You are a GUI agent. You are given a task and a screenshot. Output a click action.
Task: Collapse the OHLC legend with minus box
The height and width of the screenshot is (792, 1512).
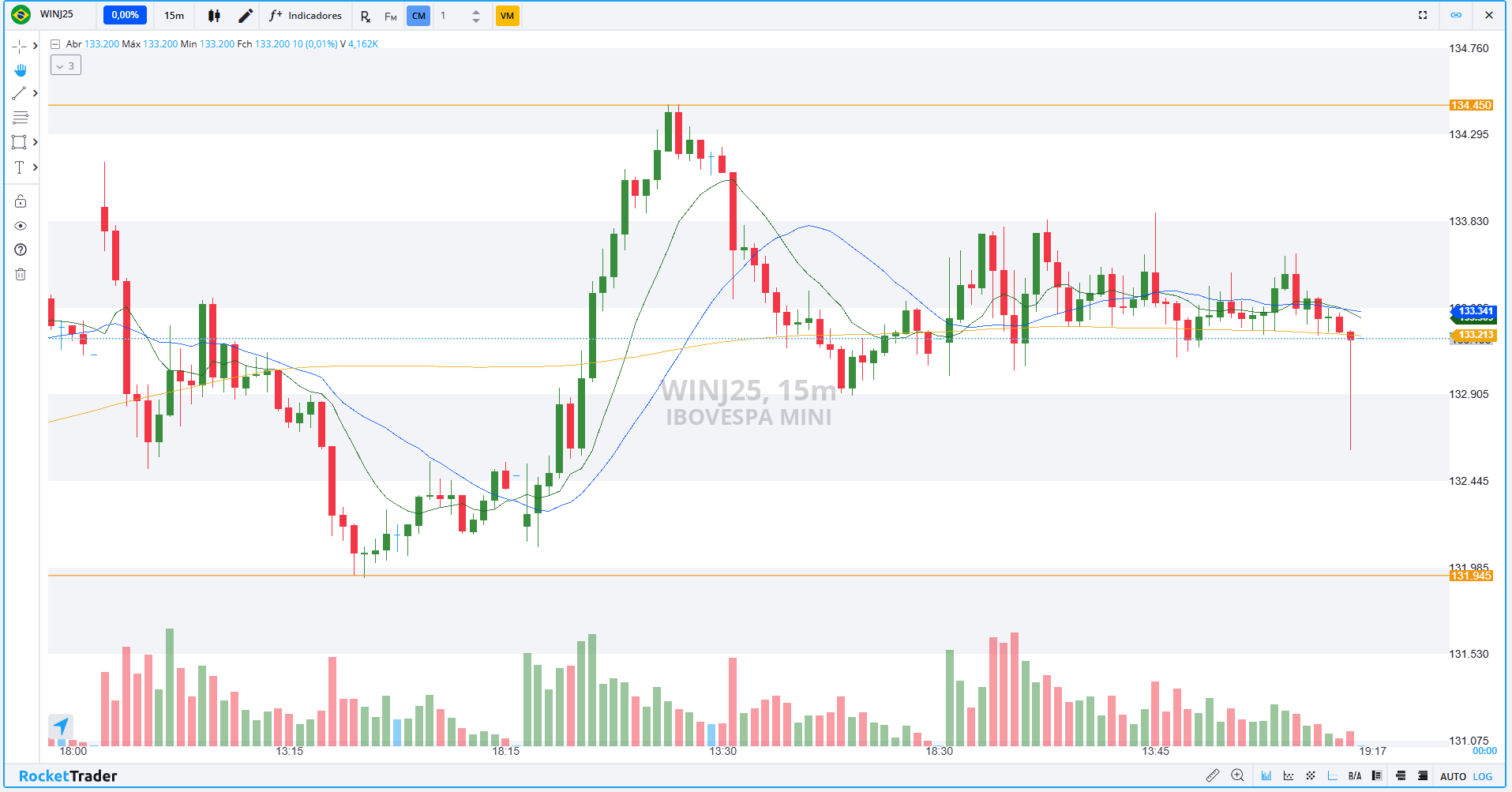coord(55,44)
